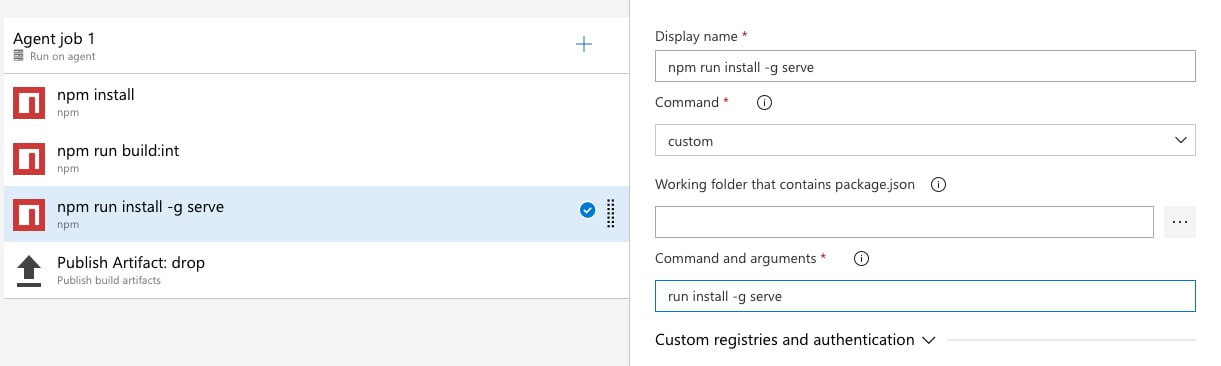The height and width of the screenshot is (366, 1221).
Task: Select the npm run build:int task
Action: tap(316, 158)
